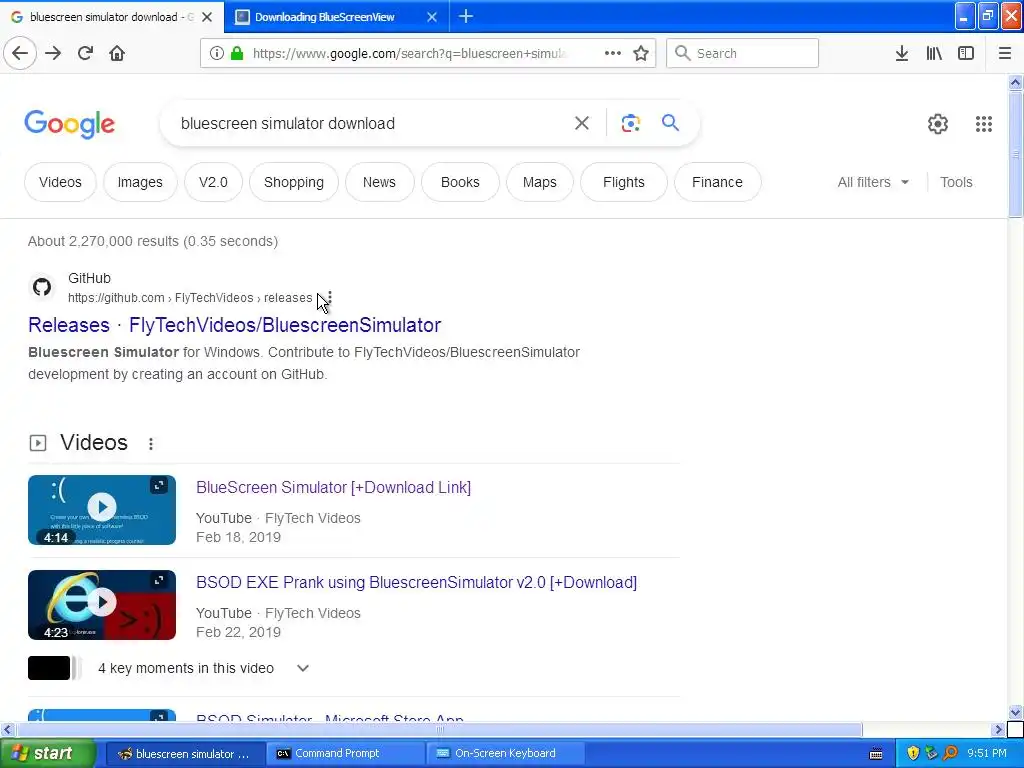1024x768 pixels.
Task: Click the vertical scrollbar down arrow
Action: click(1015, 712)
